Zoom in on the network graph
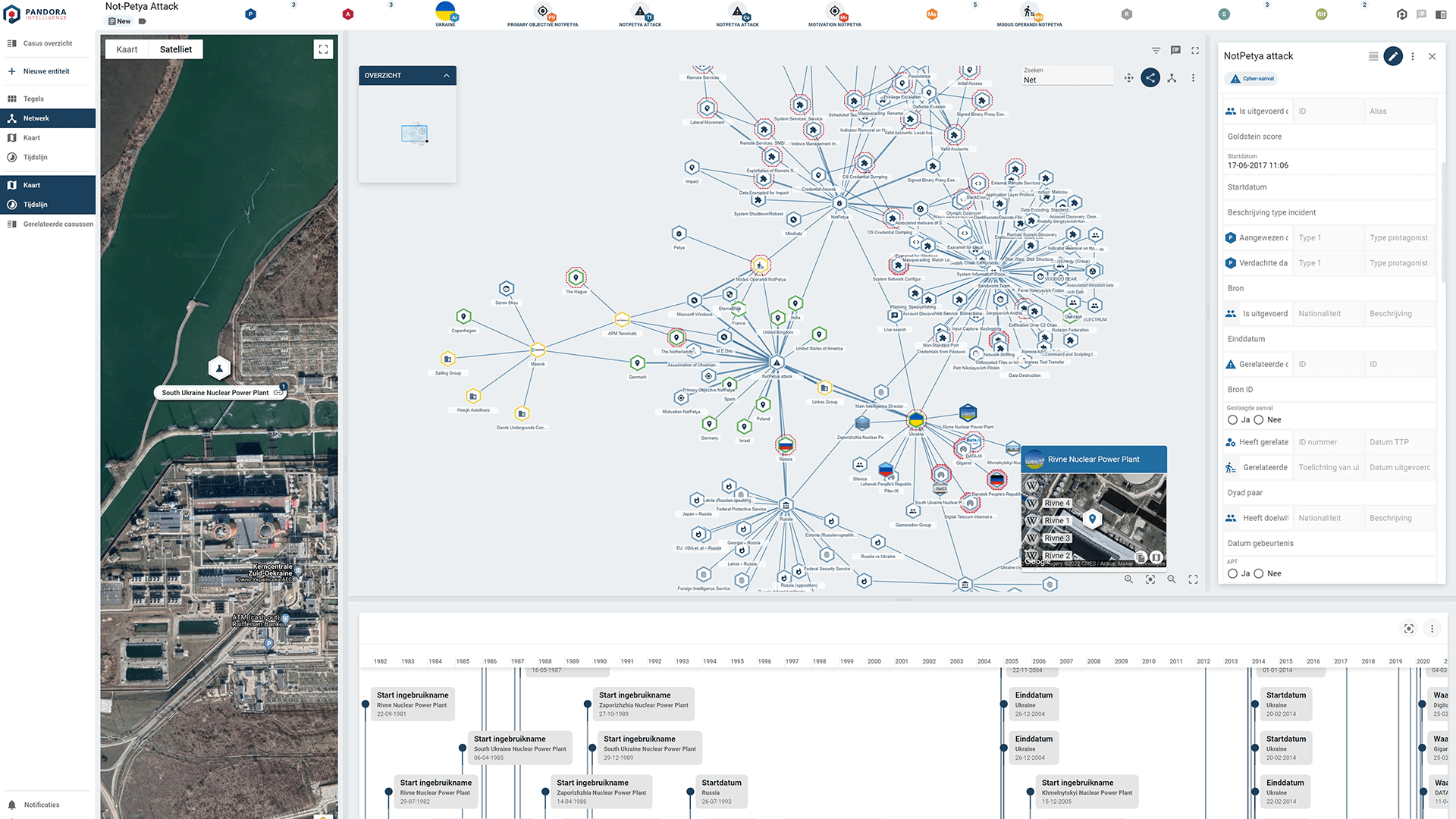 [1128, 579]
